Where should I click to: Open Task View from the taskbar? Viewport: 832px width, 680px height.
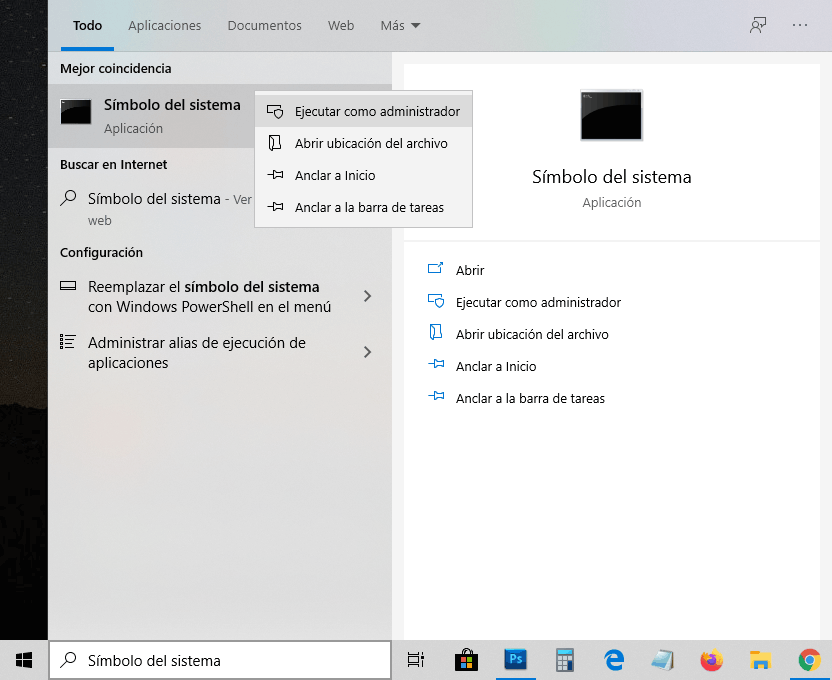(x=415, y=660)
